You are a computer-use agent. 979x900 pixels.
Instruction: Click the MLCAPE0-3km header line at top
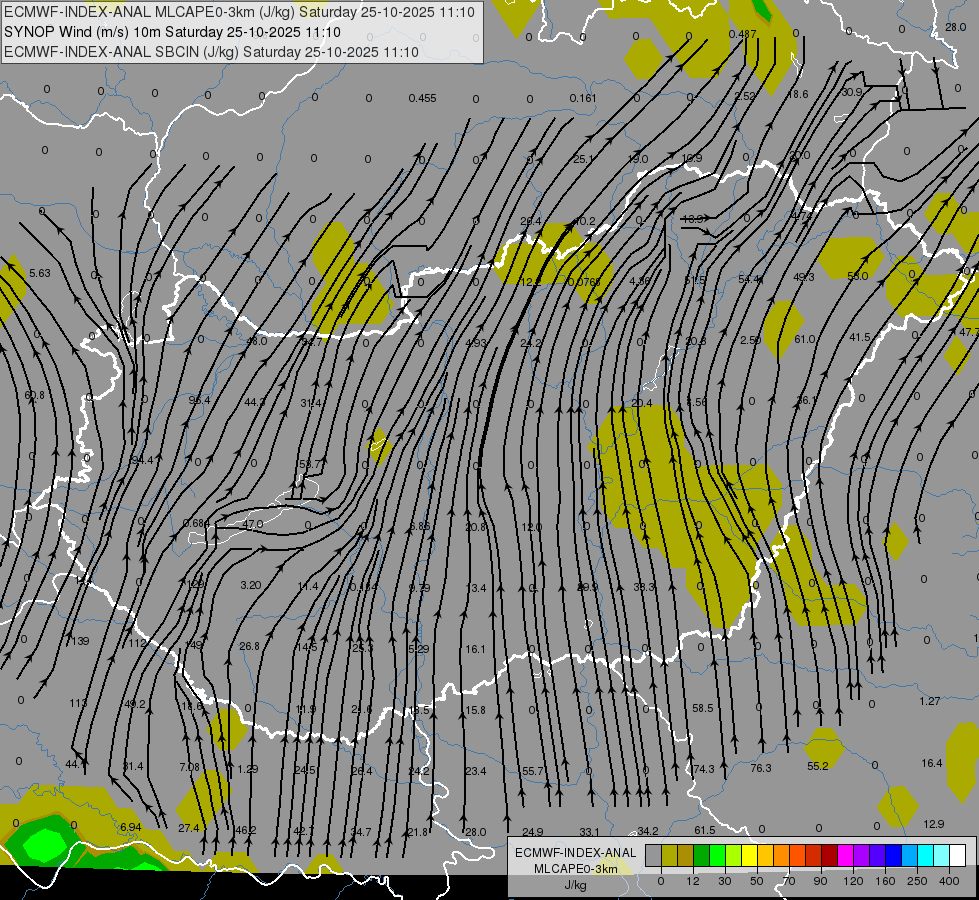[240, 12]
